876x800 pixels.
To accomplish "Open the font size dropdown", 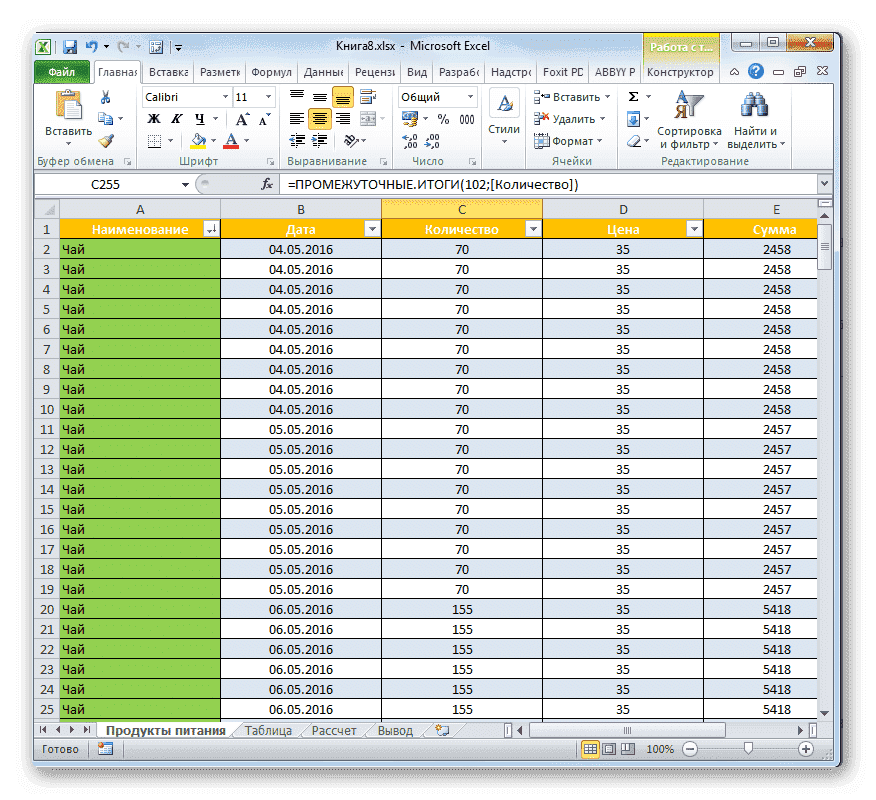I will [x=266, y=97].
